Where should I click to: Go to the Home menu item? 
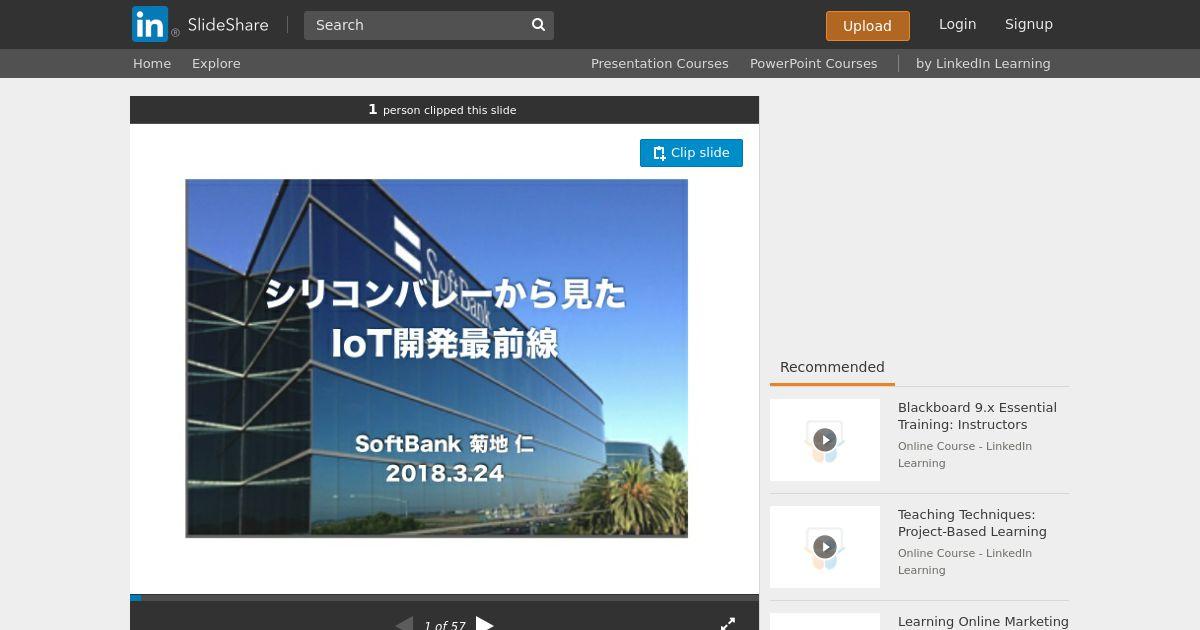[152, 63]
